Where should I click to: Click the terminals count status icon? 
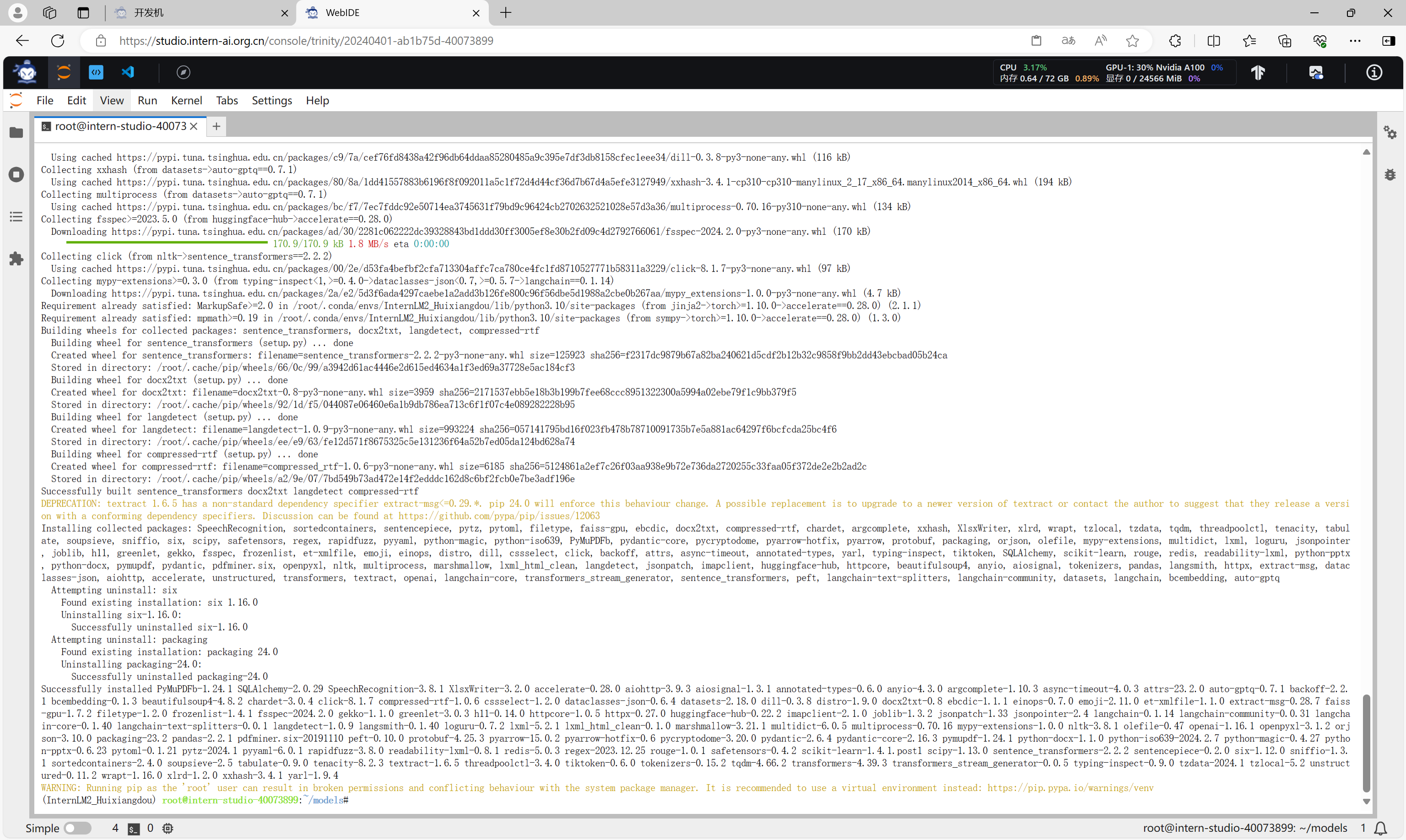(134, 829)
